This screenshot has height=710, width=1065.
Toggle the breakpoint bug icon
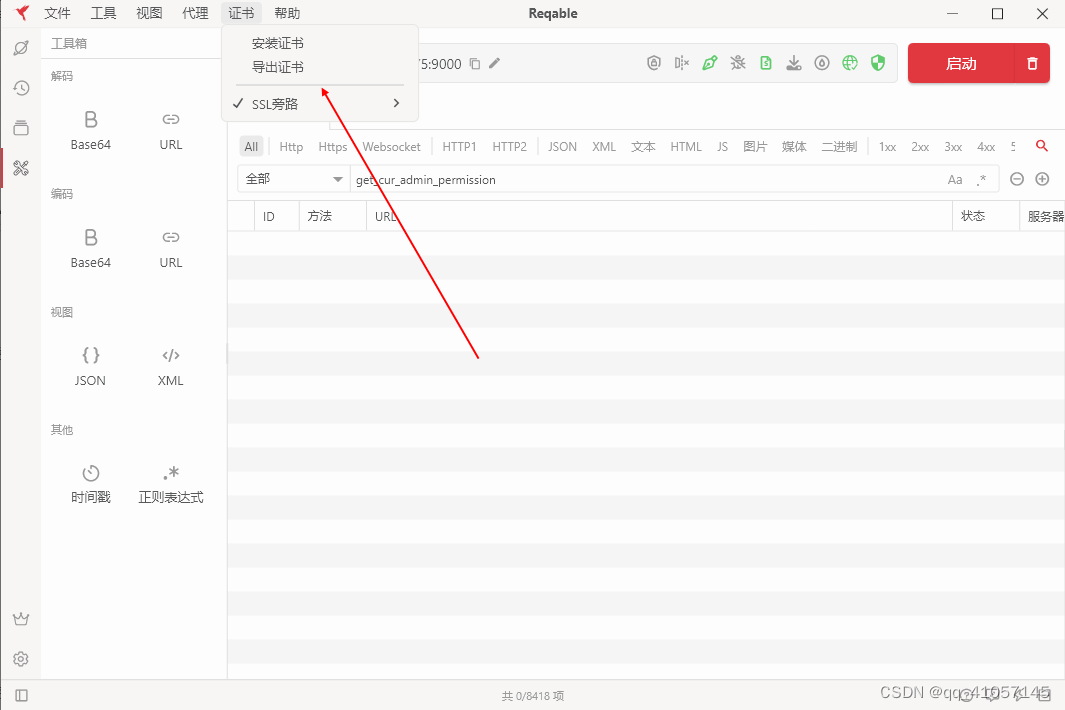coord(738,63)
